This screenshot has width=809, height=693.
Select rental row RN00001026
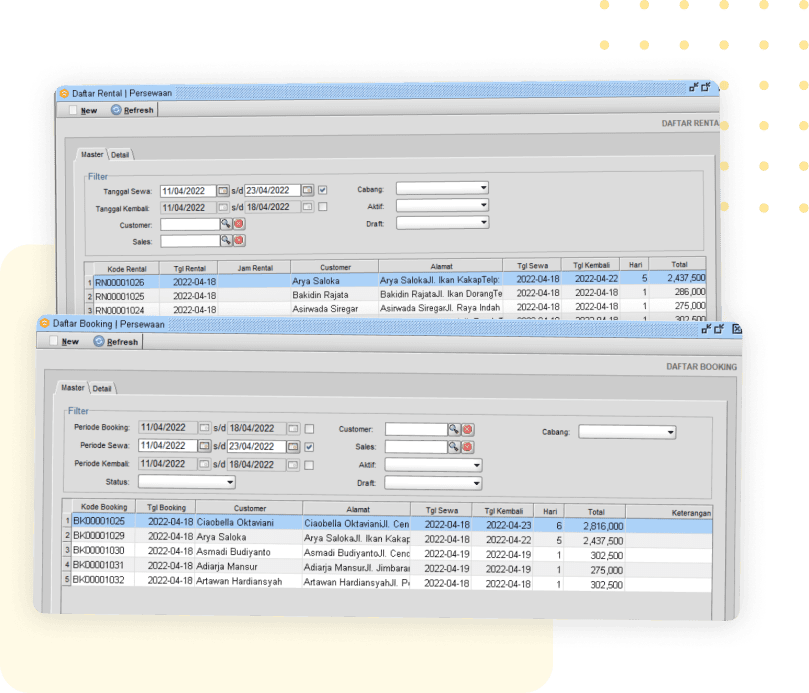pyautogui.click(x=395, y=281)
